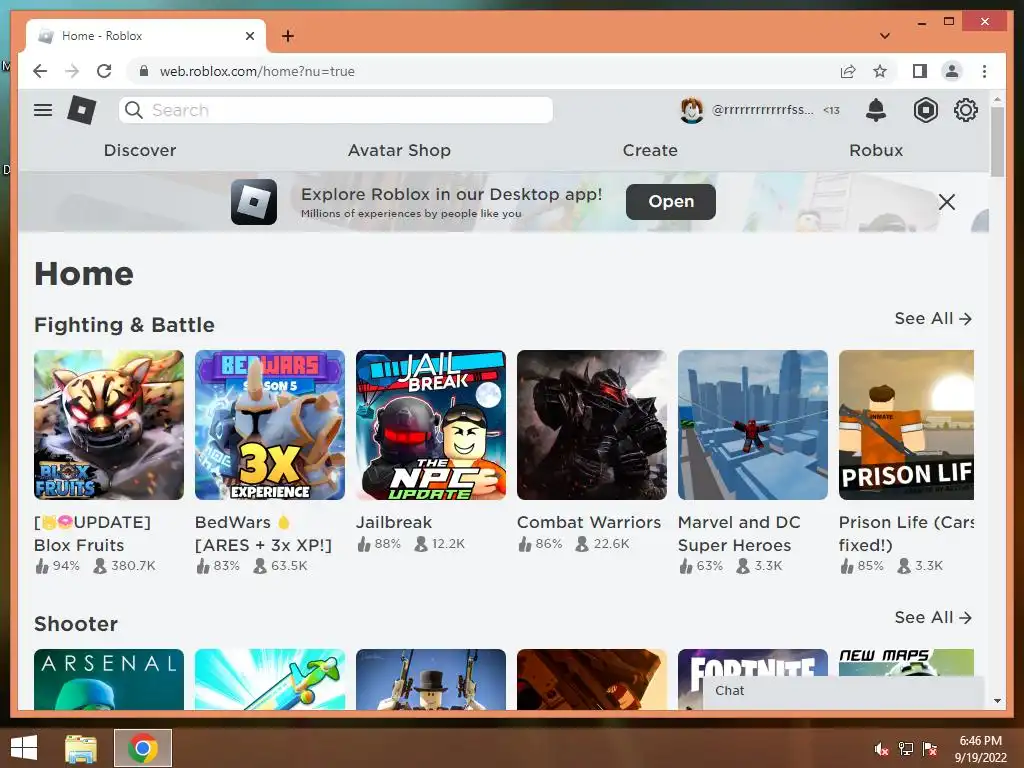Open Combat Warriors thumbnail
Screen dimensions: 1024x768
(592, 425)
